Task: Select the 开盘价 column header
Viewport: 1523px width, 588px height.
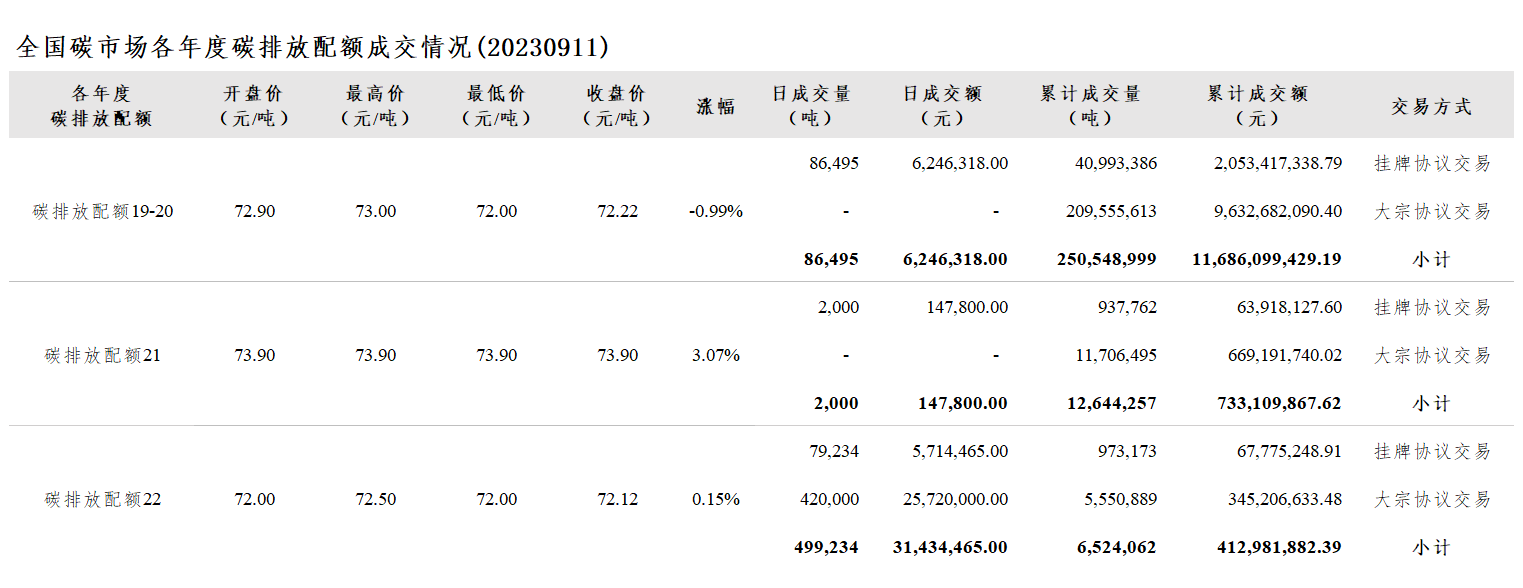Action: [254, 106]
